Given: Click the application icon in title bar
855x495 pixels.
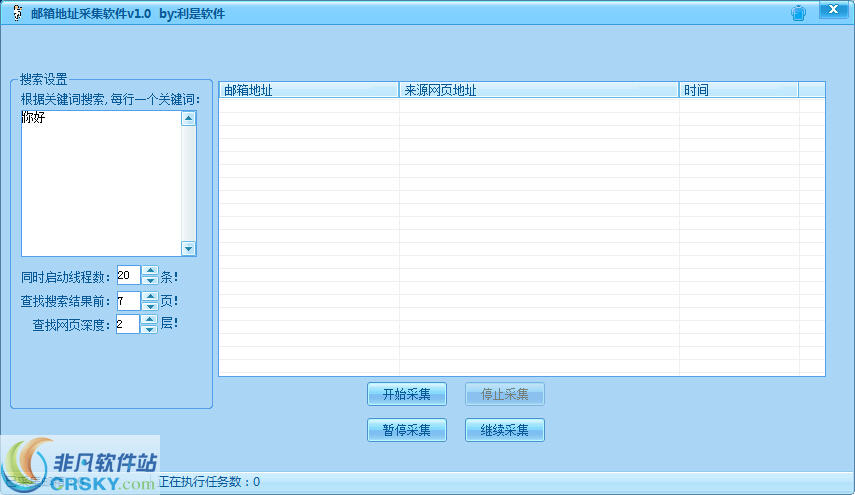Looking at the screenshot, I should click(x=17, y=13).
